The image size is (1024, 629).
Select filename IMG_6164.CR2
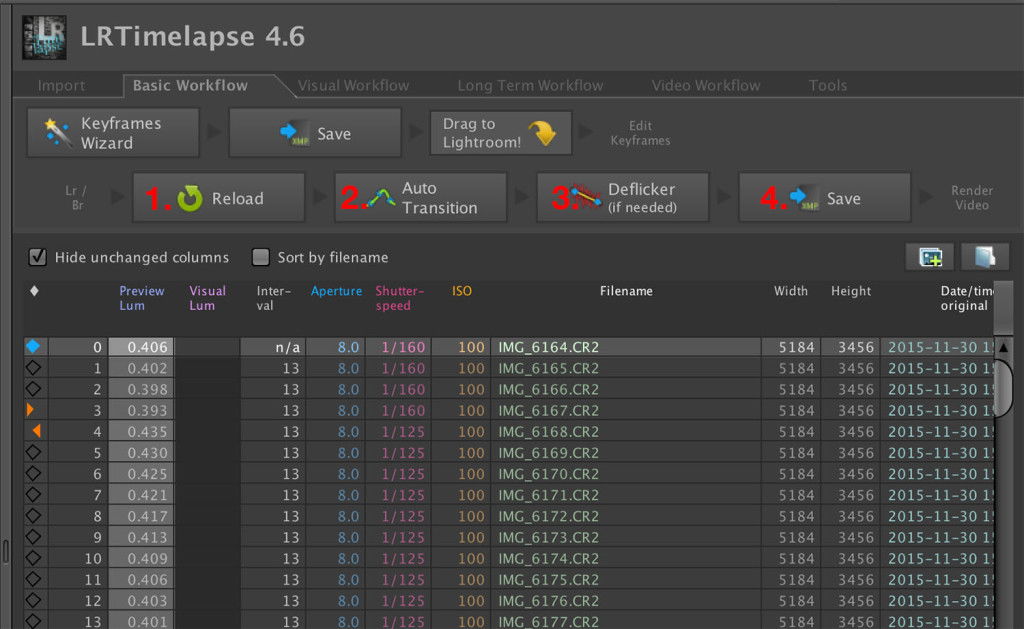549,347
